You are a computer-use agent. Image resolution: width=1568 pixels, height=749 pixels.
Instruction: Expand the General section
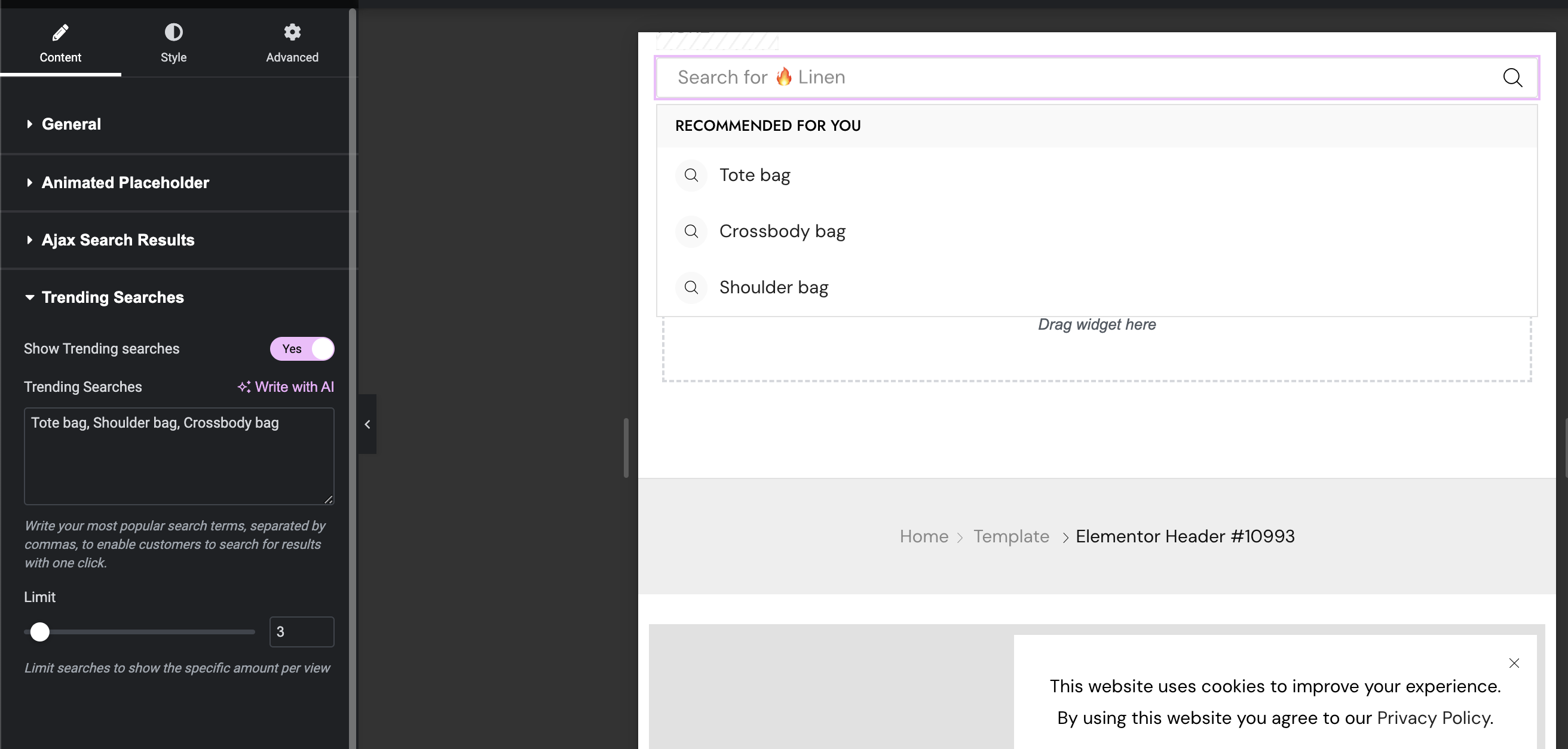(x=71, y=124)
